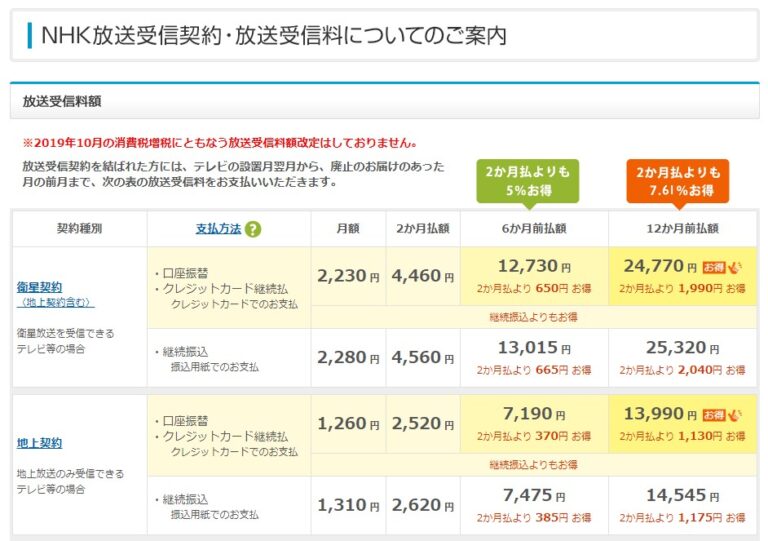Select the 12,730円 six-month price
The height and width of the screenshot is (541, 768).
(534, 266)
